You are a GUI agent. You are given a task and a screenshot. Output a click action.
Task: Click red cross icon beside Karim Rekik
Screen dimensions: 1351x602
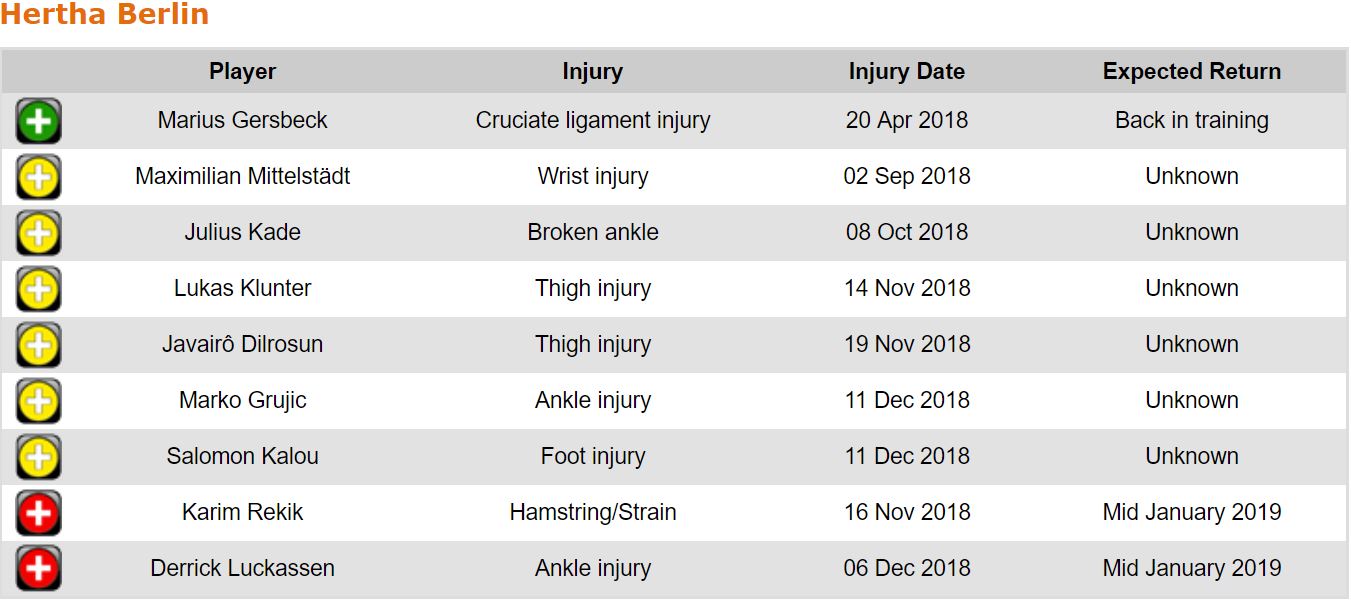(x=38, y=514)
